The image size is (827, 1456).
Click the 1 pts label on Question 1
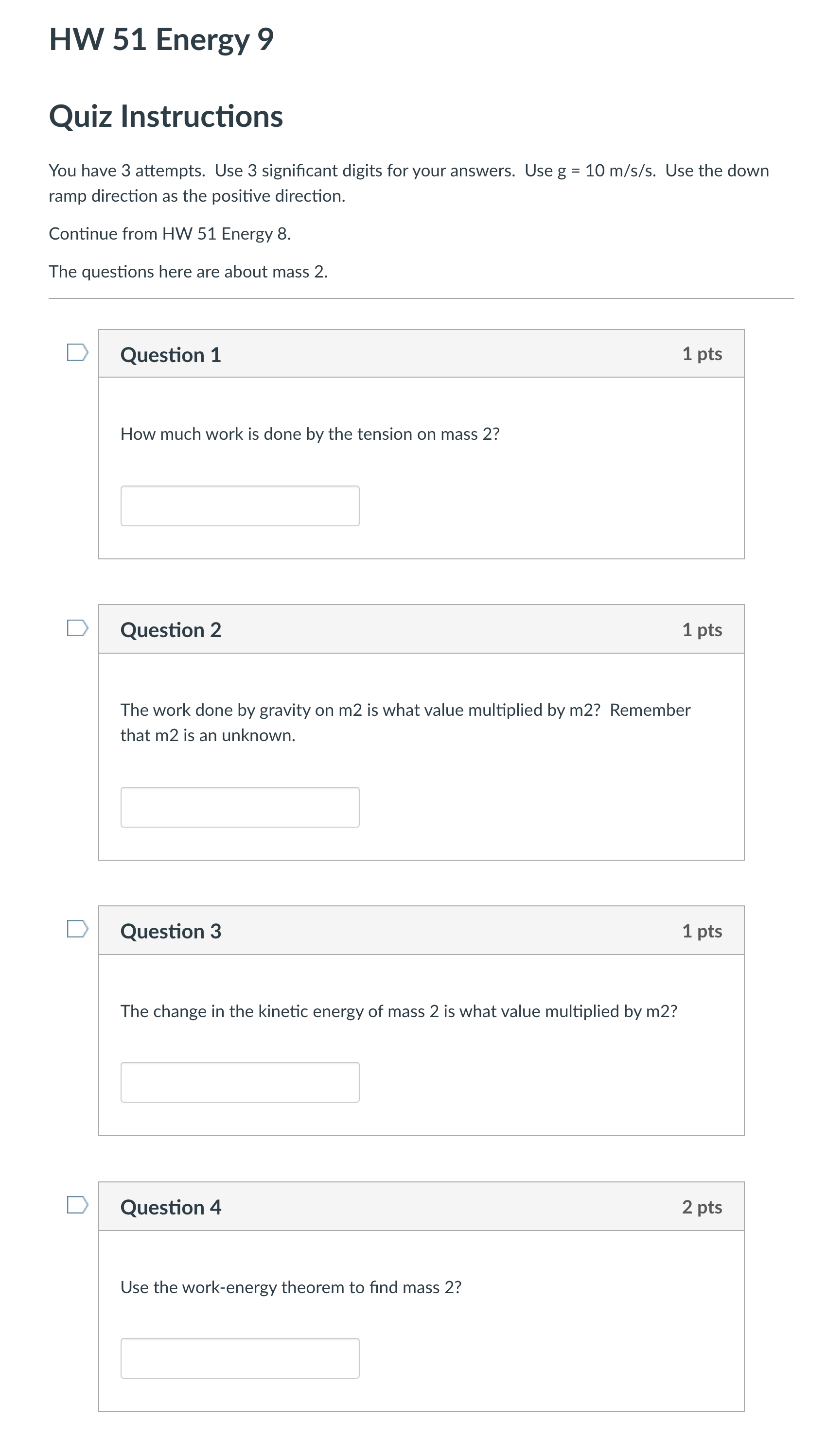coord(702,354)
